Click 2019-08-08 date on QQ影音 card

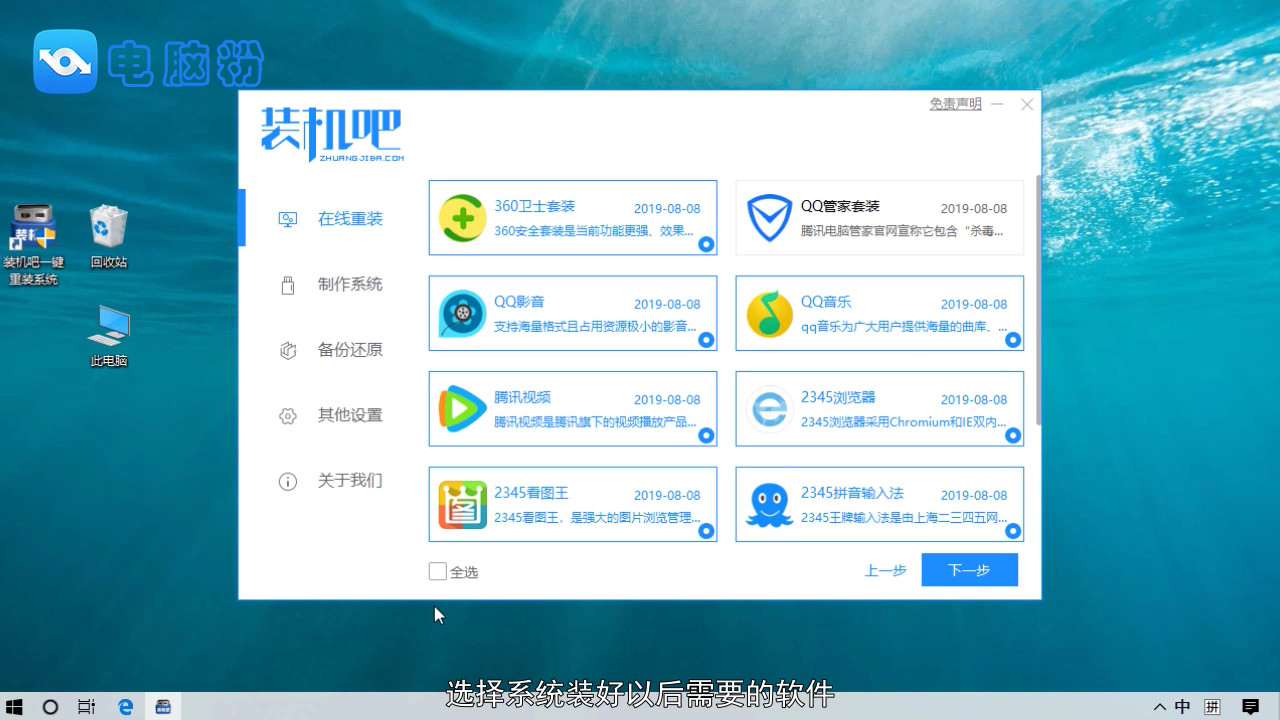667,304
